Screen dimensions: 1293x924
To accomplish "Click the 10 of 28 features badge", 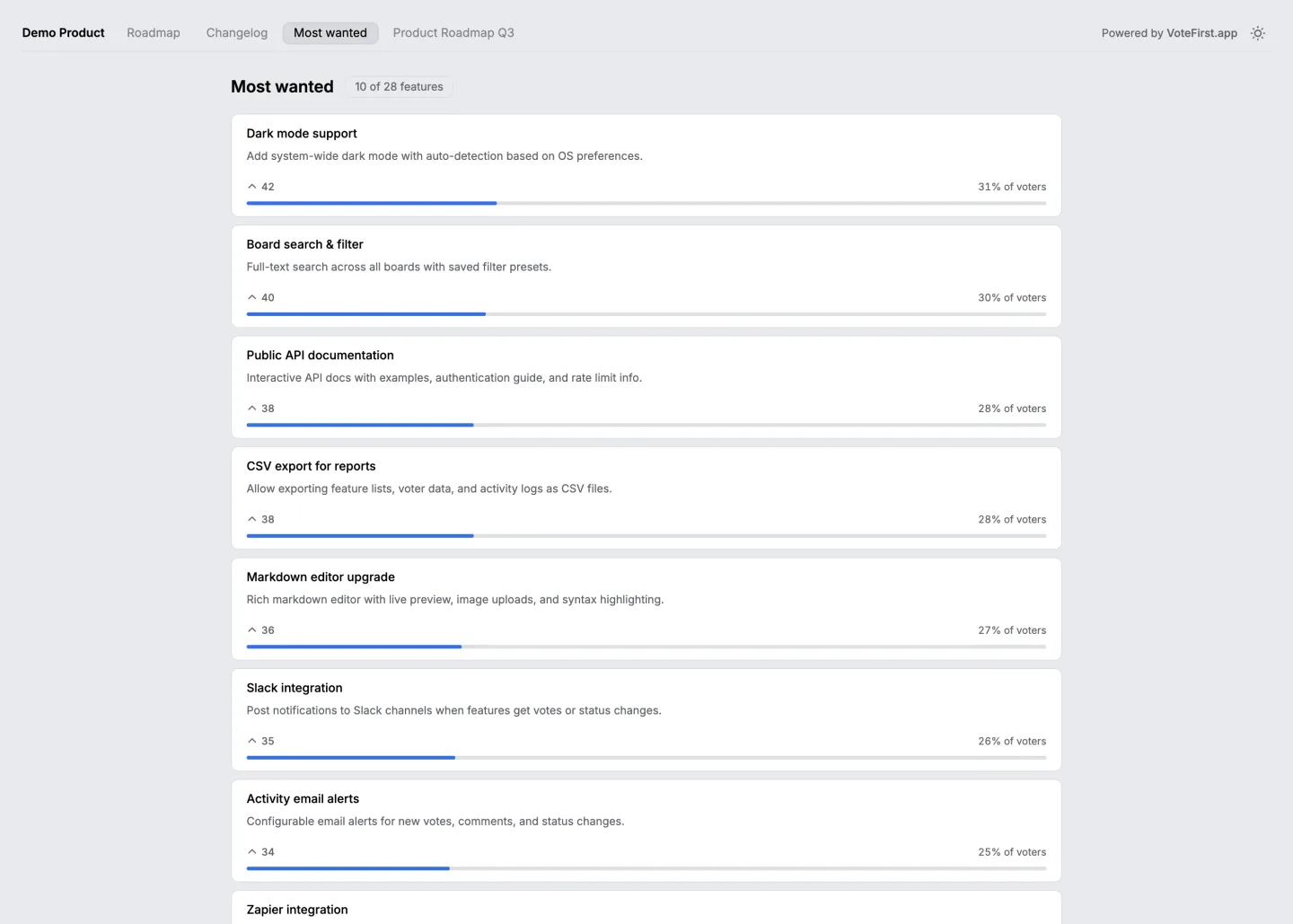I will (399, 87).
